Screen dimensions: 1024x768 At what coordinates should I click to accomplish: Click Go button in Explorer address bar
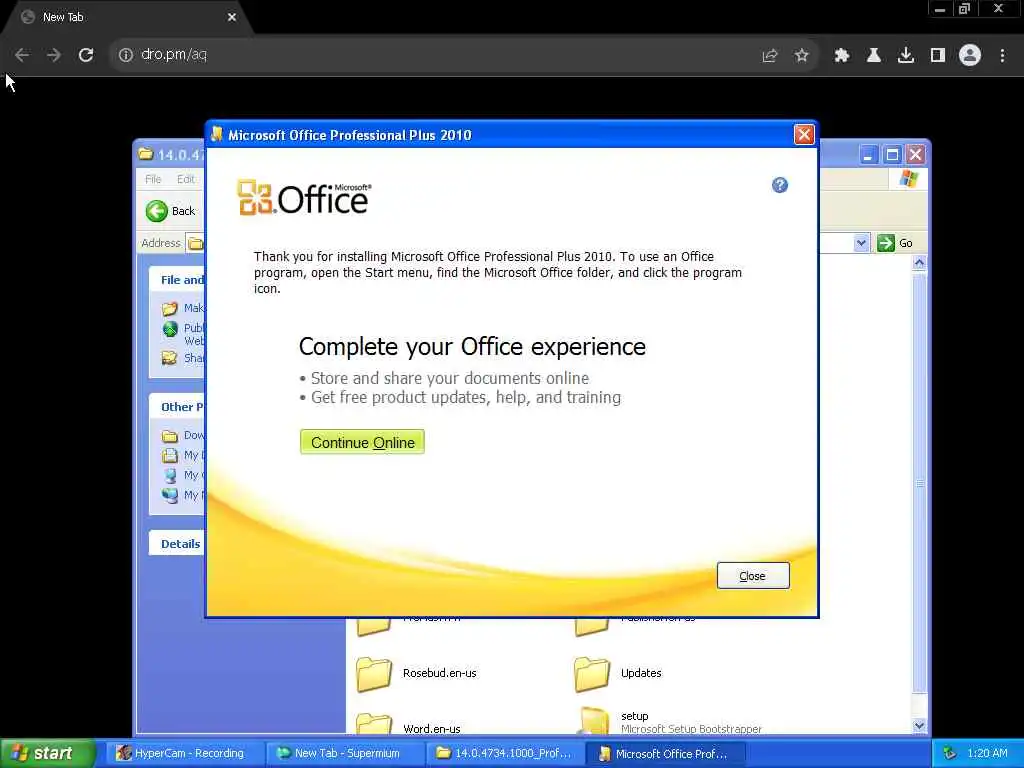coord(895,243)
